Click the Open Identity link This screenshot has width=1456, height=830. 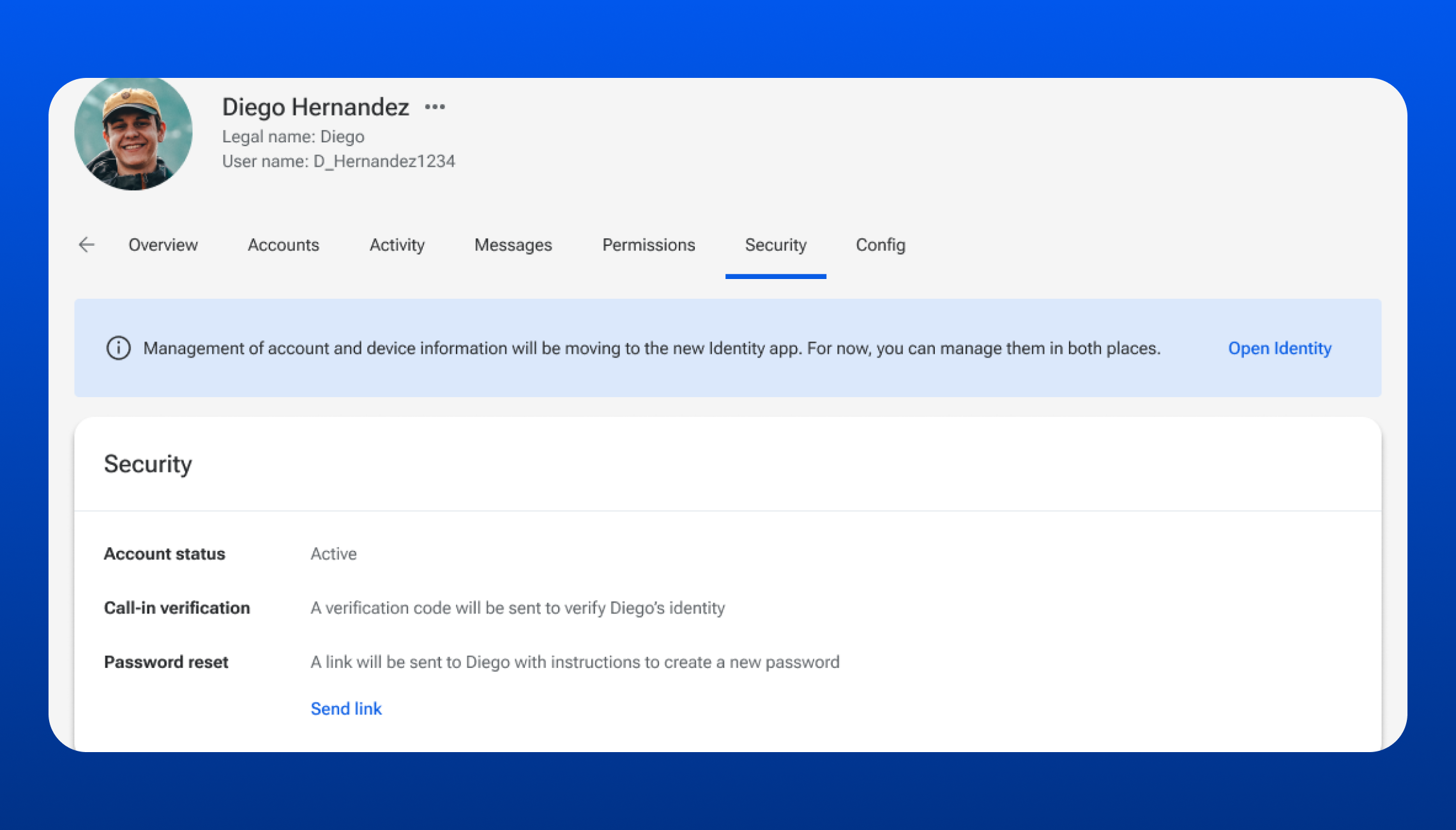[x=1279, y=349]
